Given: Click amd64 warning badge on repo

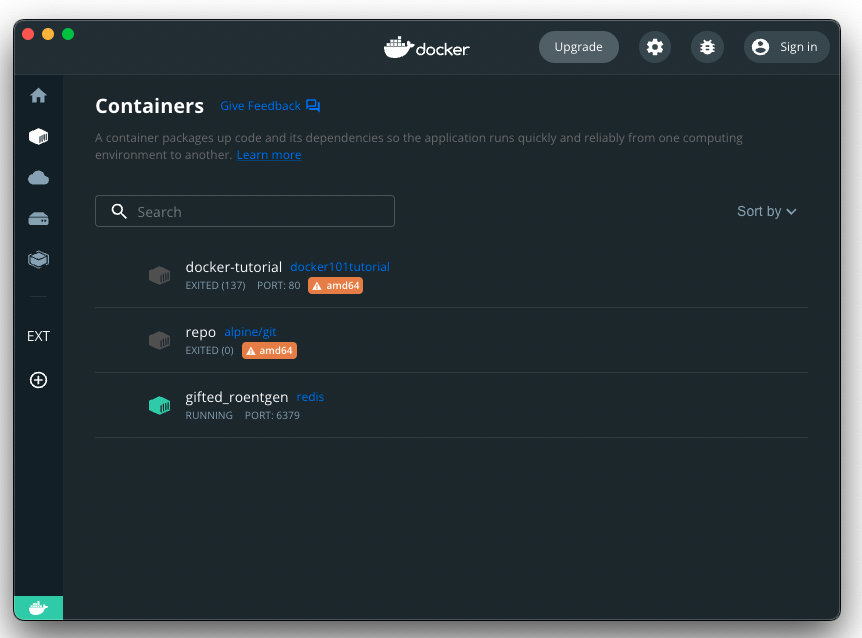Looking at the screenshot, I should (x=269, y=351).
